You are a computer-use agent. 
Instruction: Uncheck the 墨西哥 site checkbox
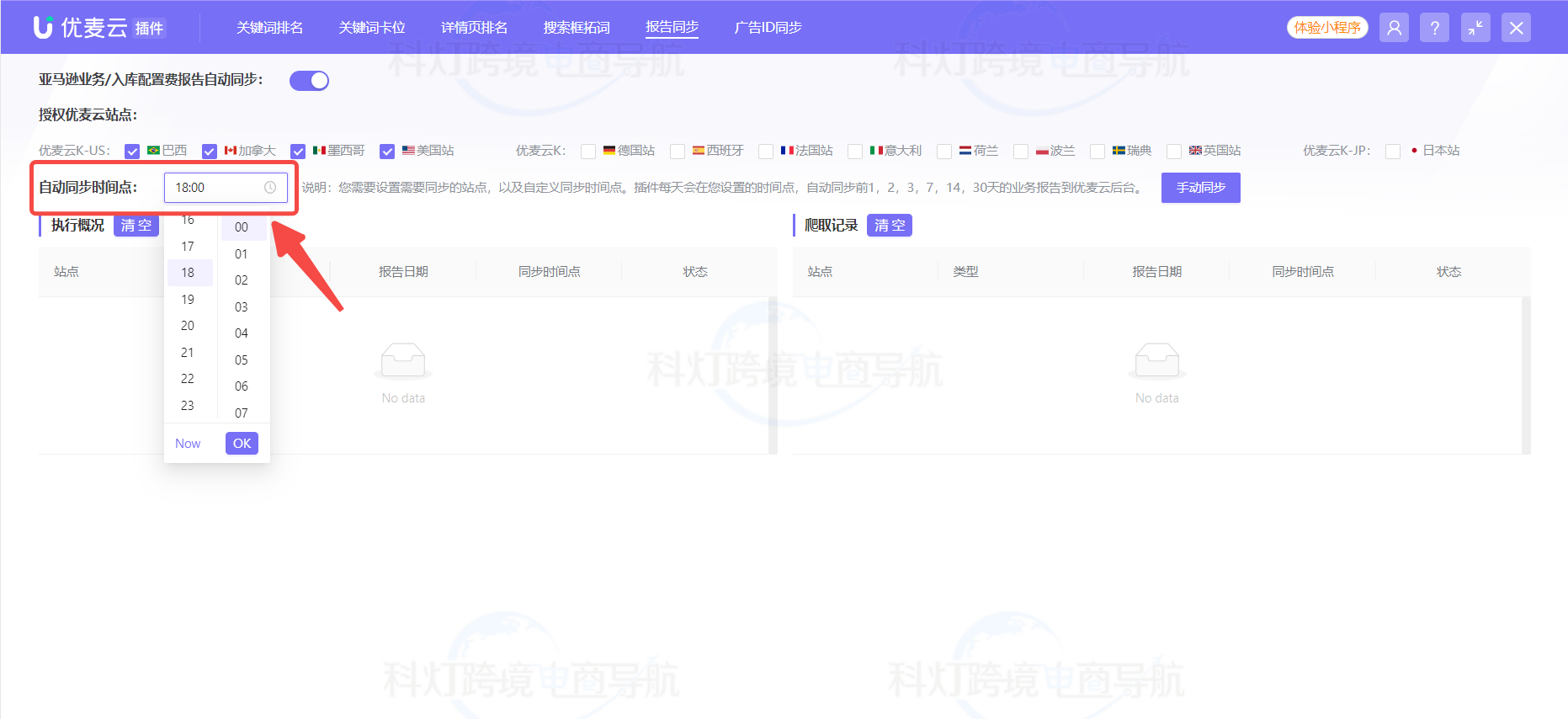coord(298,152)
